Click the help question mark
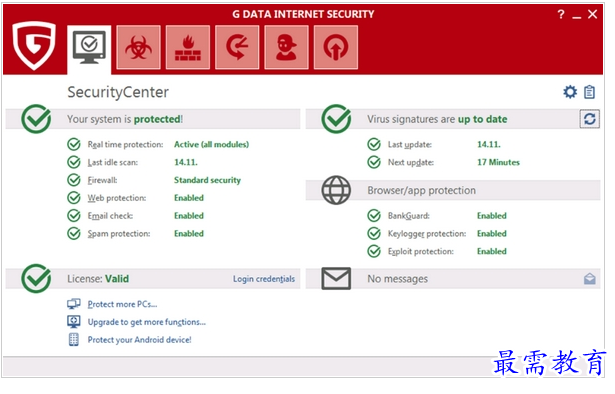Viewport: 615px width, 394px height. 561,15
